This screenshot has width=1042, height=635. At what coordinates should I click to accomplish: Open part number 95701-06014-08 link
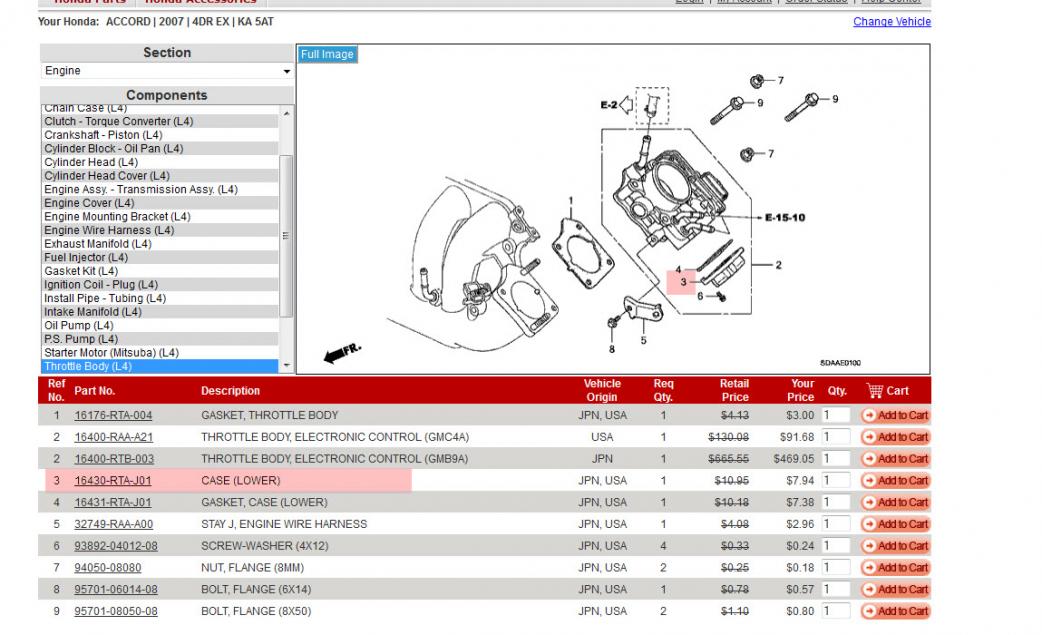115,589
